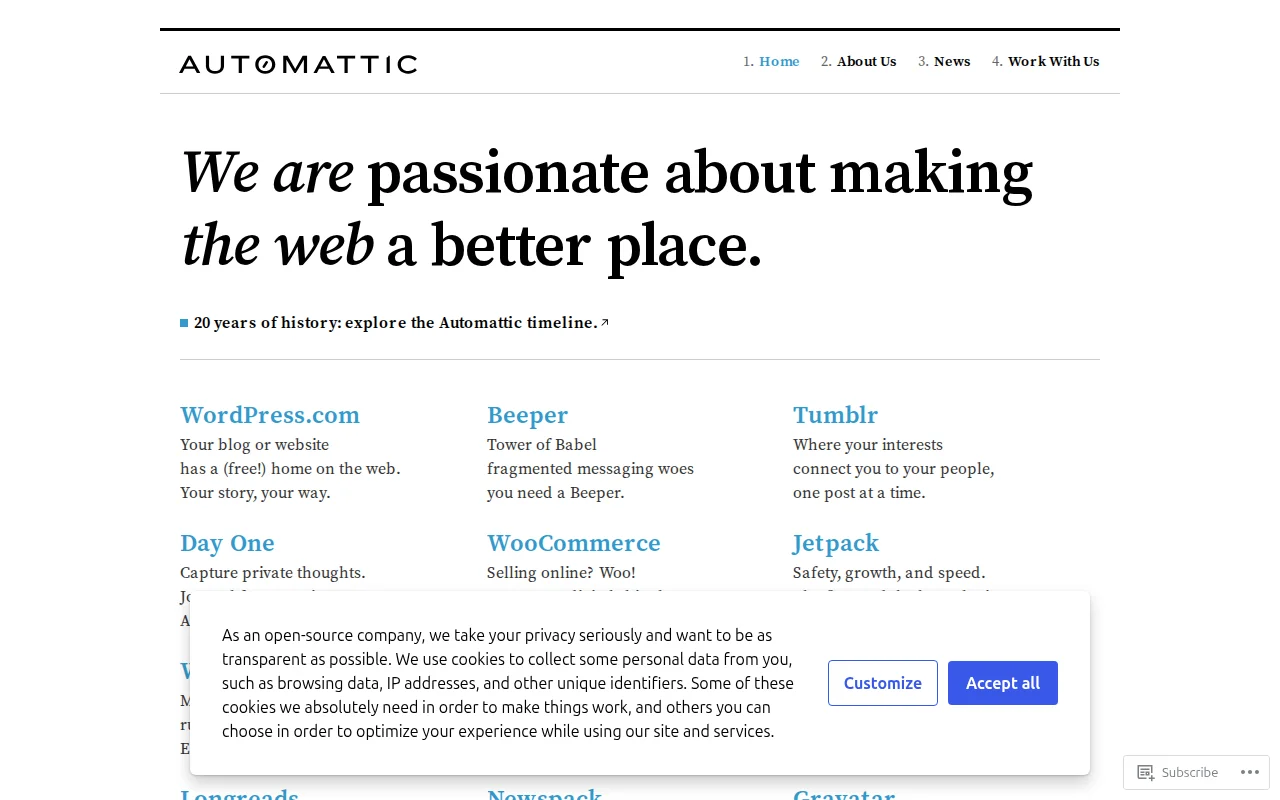Open the Tumblr link
The height and width of the screenshot is (800, 1280).
pyautogui.click(x=836, y=415)
